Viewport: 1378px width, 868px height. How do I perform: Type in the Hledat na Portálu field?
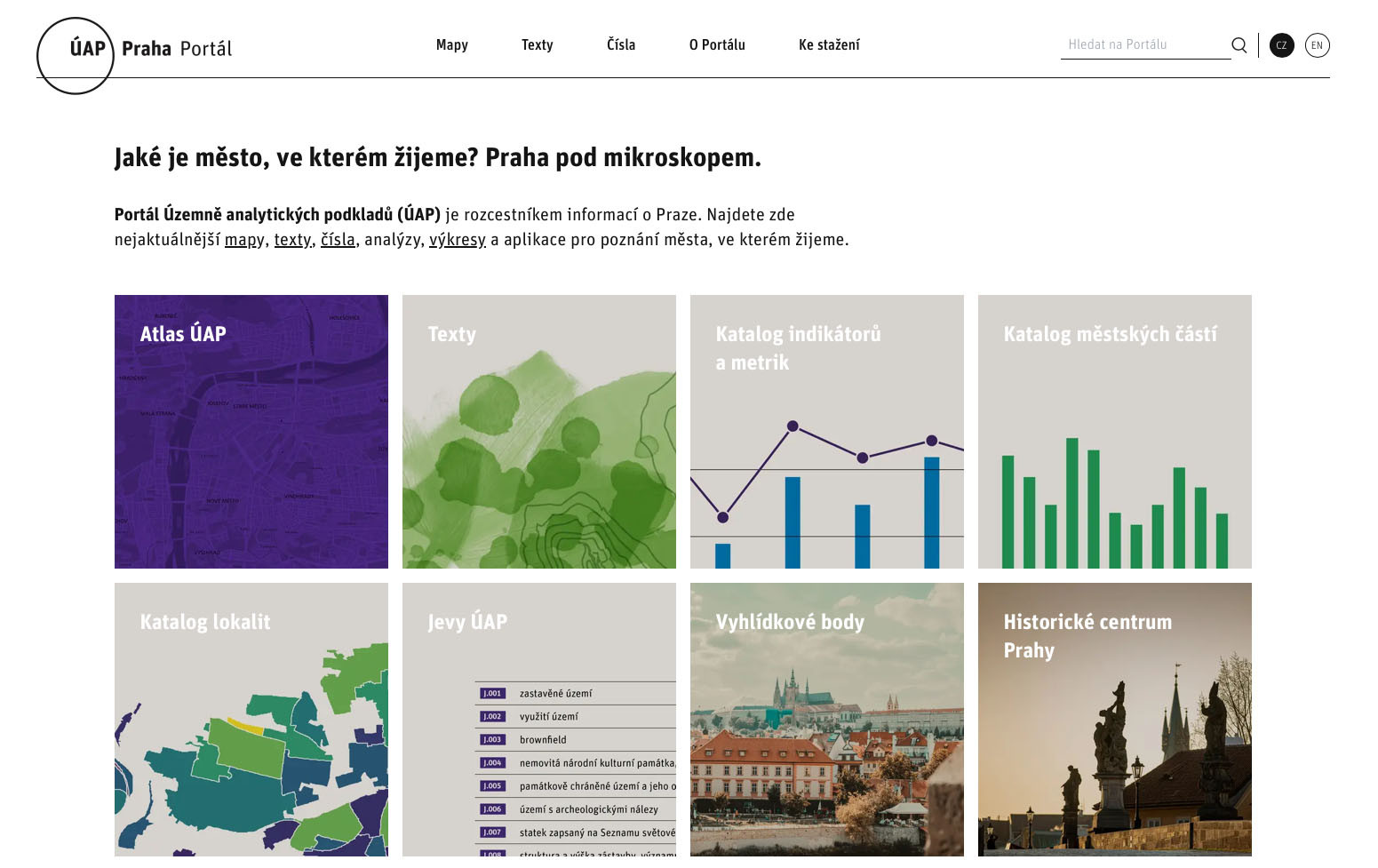coord(1143,45)
